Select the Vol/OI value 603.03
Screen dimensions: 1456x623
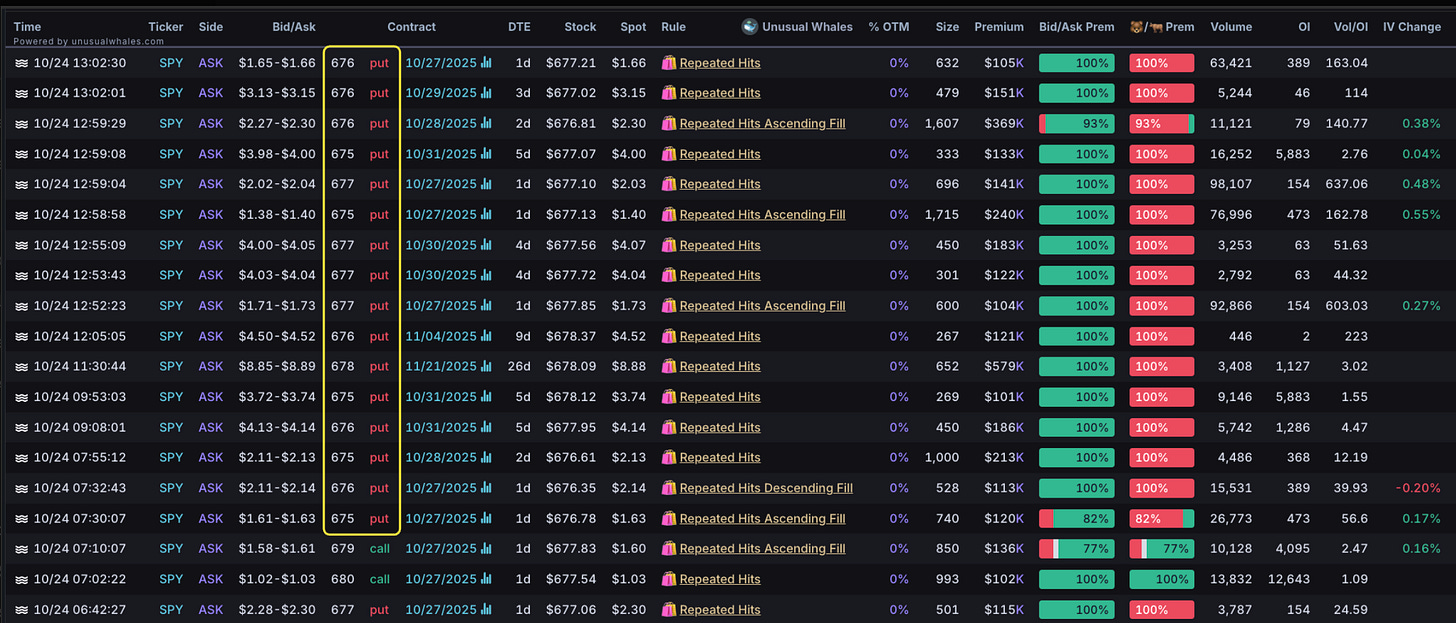click(1346, 306)
